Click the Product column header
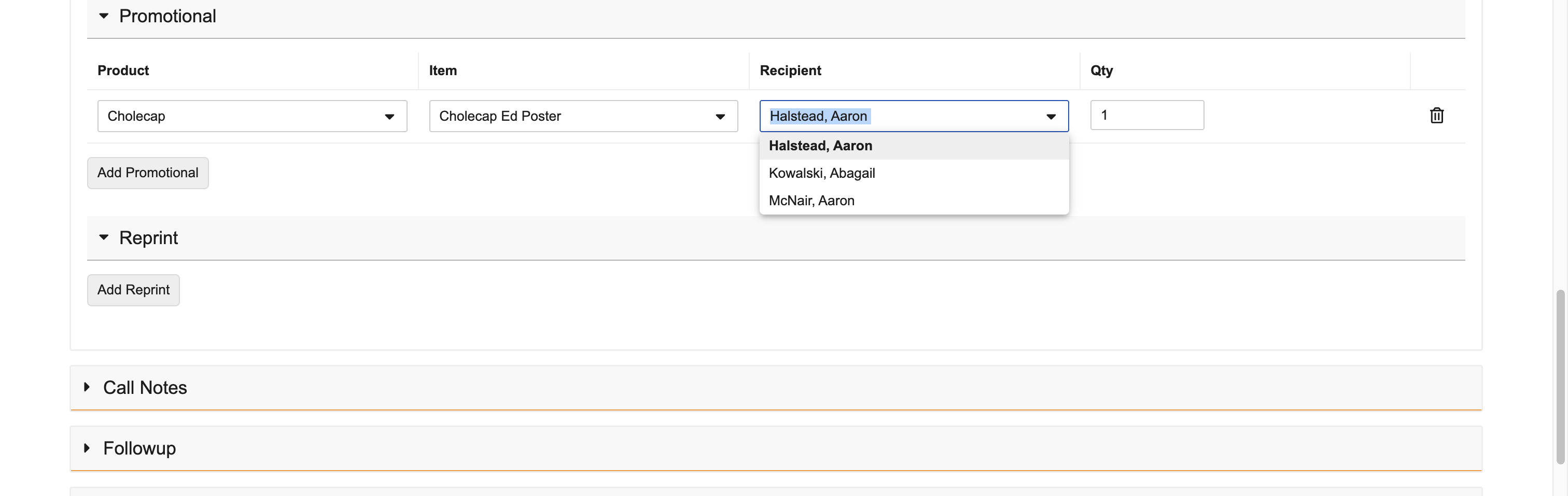 click(x=123, y=70)
